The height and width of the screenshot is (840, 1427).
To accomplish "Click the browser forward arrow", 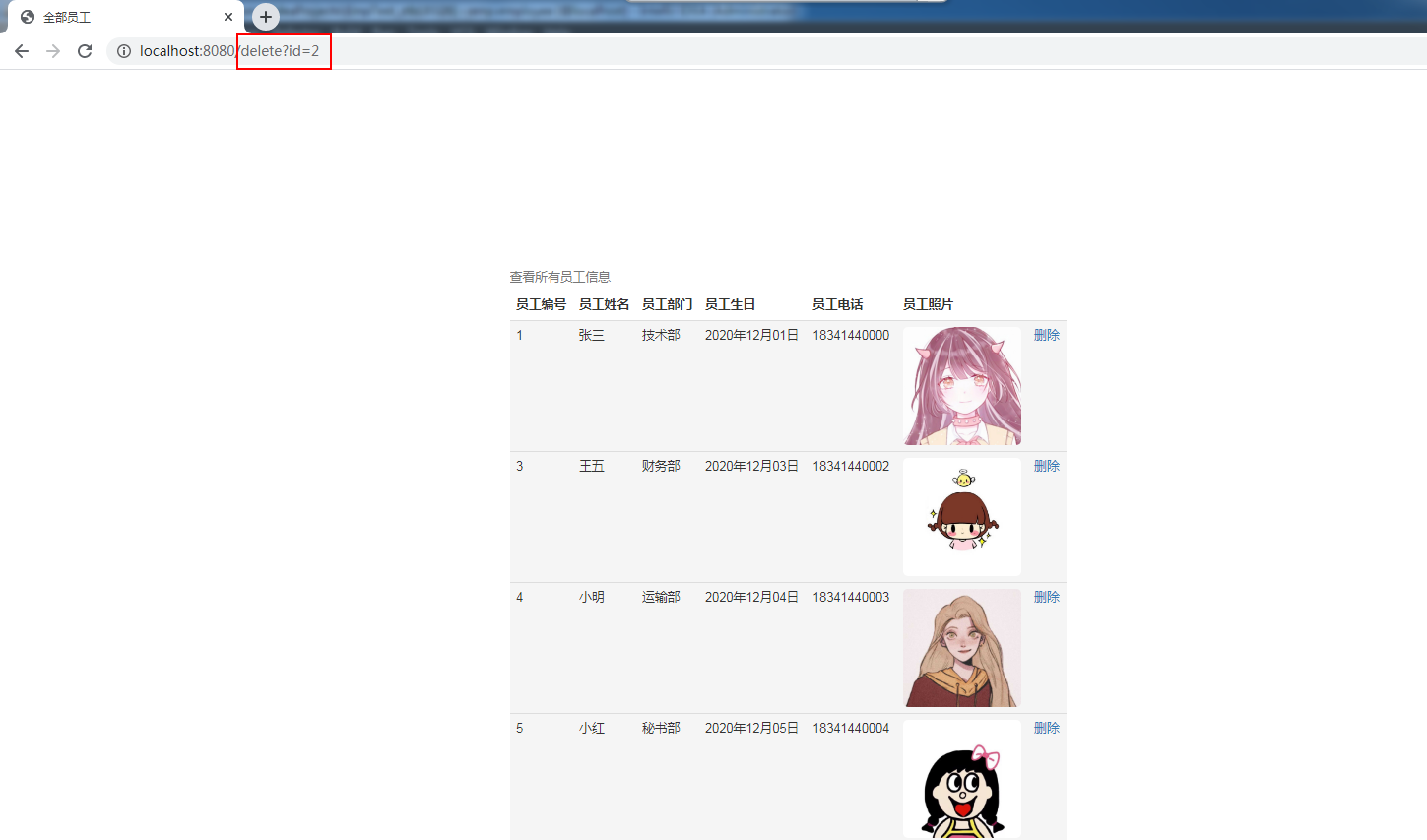I will pos(53,51).
